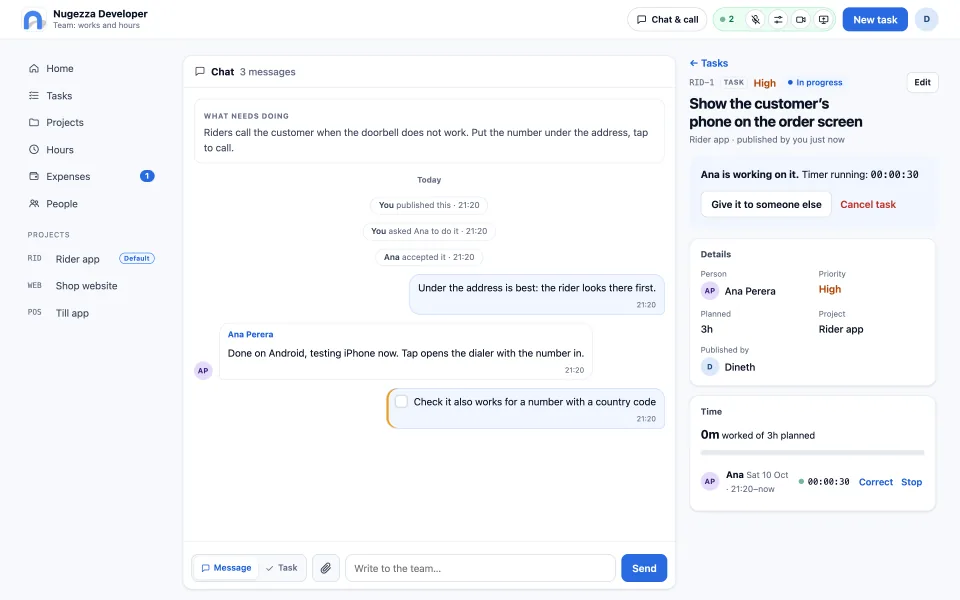Click the RID-1 task identifier
The height and width of the screenshot is (600, 960).
pyautogui.click(x=702, y=83)
